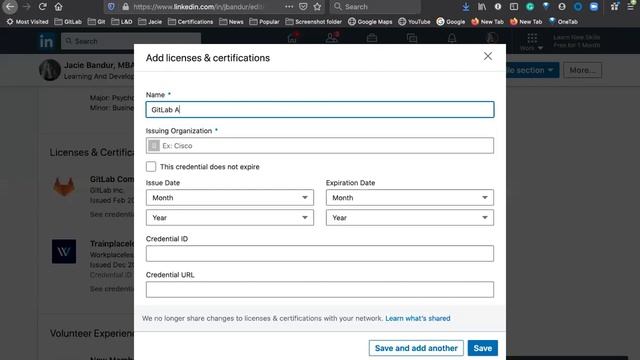Open the Firefox library icon
The height and width of the screenshot is (360, 640).
482,7
